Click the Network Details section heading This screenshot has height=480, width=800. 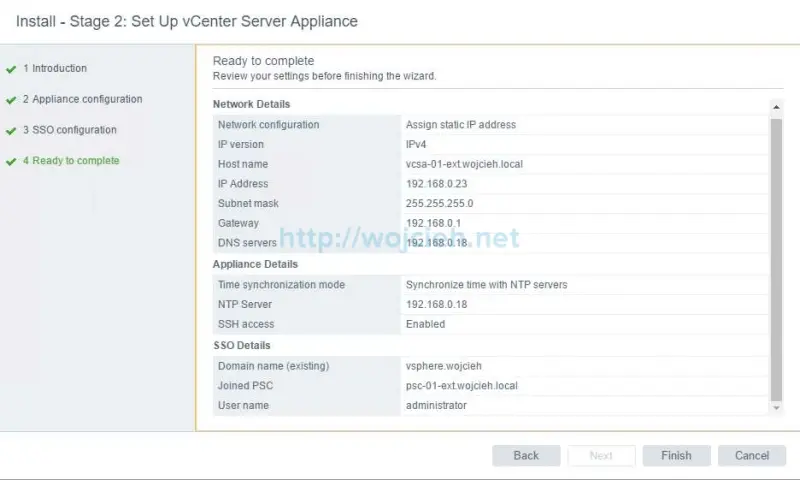coord(252,104)
